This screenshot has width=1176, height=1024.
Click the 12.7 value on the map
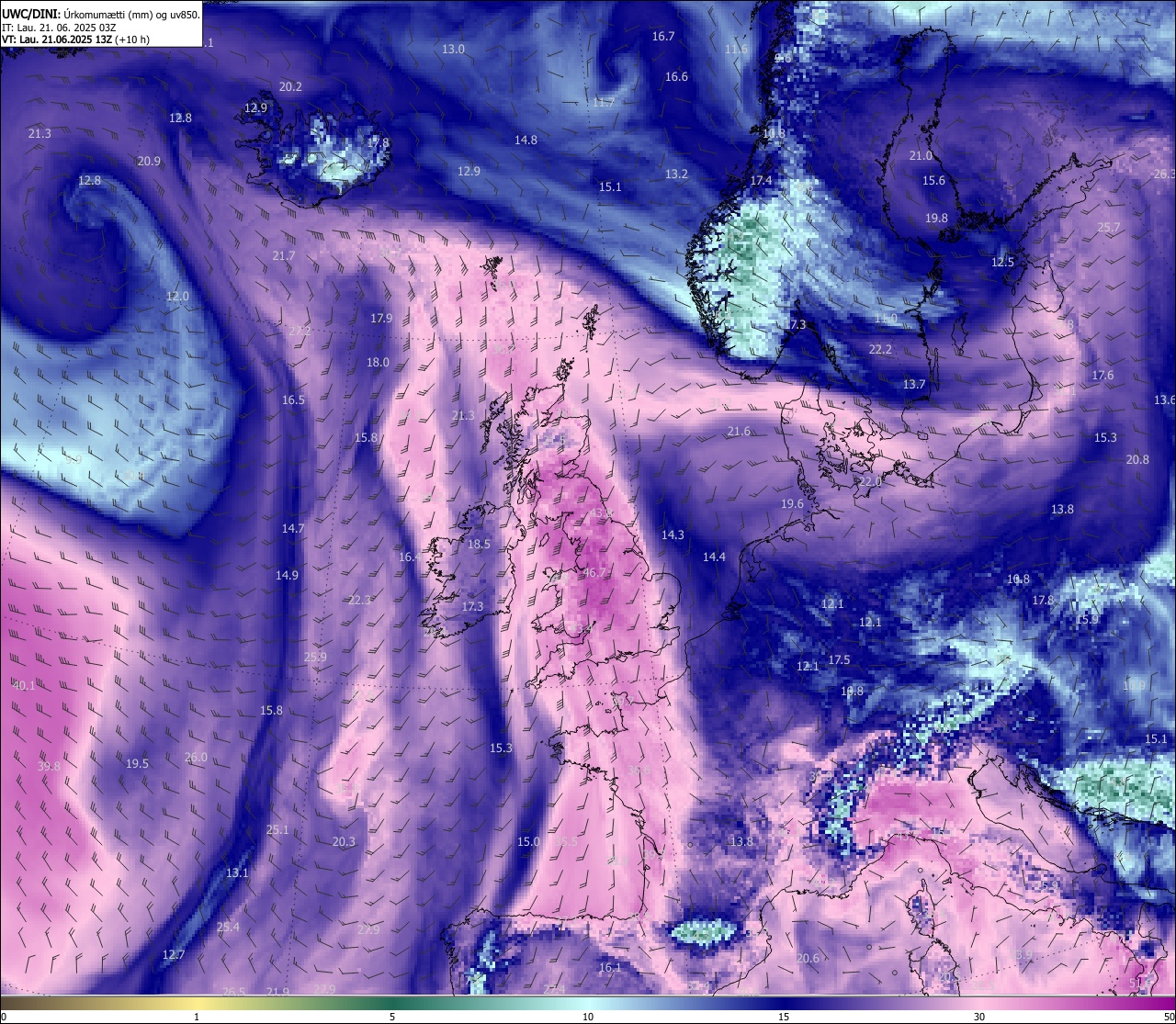click(174, 954)
